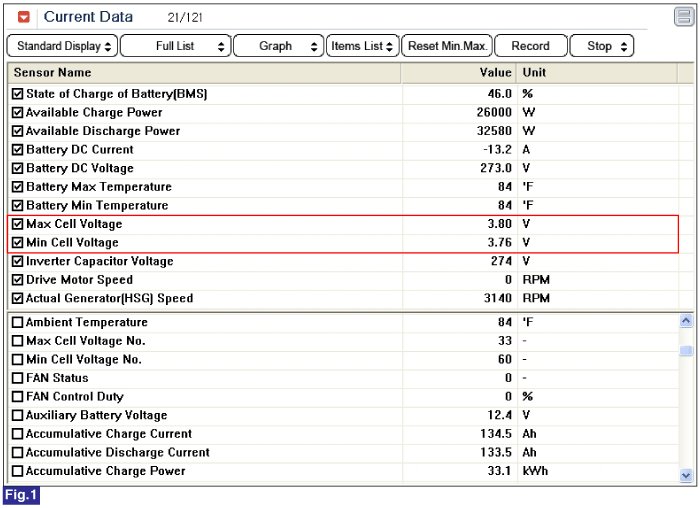
Task: Uncheck Available Charge Power checkbox
Action: point(17,112)
